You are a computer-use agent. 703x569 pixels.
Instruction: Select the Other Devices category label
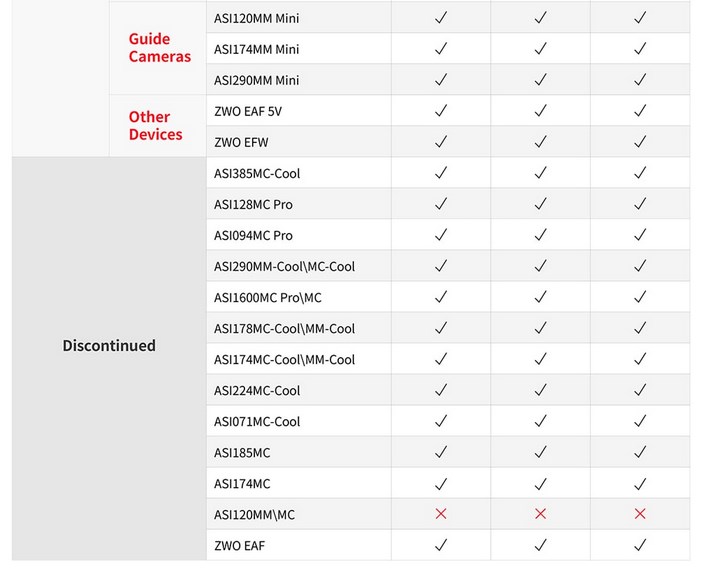(x=155, y=126)
